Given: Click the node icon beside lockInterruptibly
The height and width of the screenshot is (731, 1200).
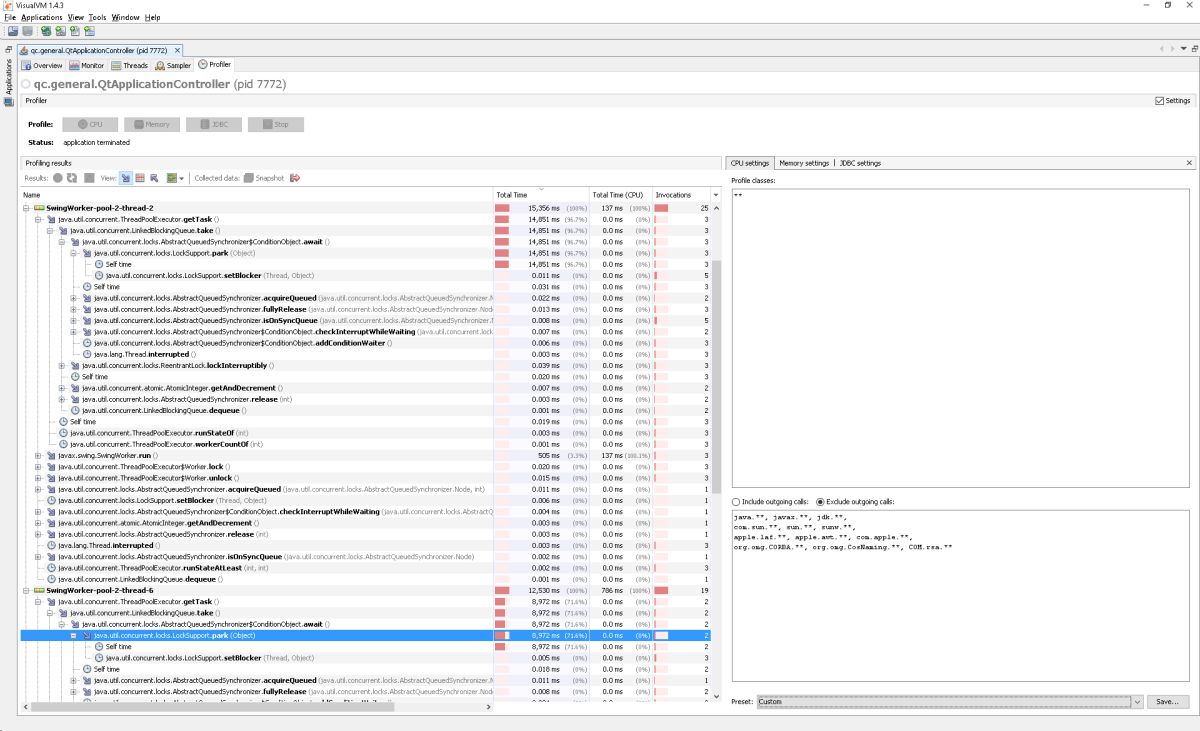Looking at the screenshot, I should 75,365.
